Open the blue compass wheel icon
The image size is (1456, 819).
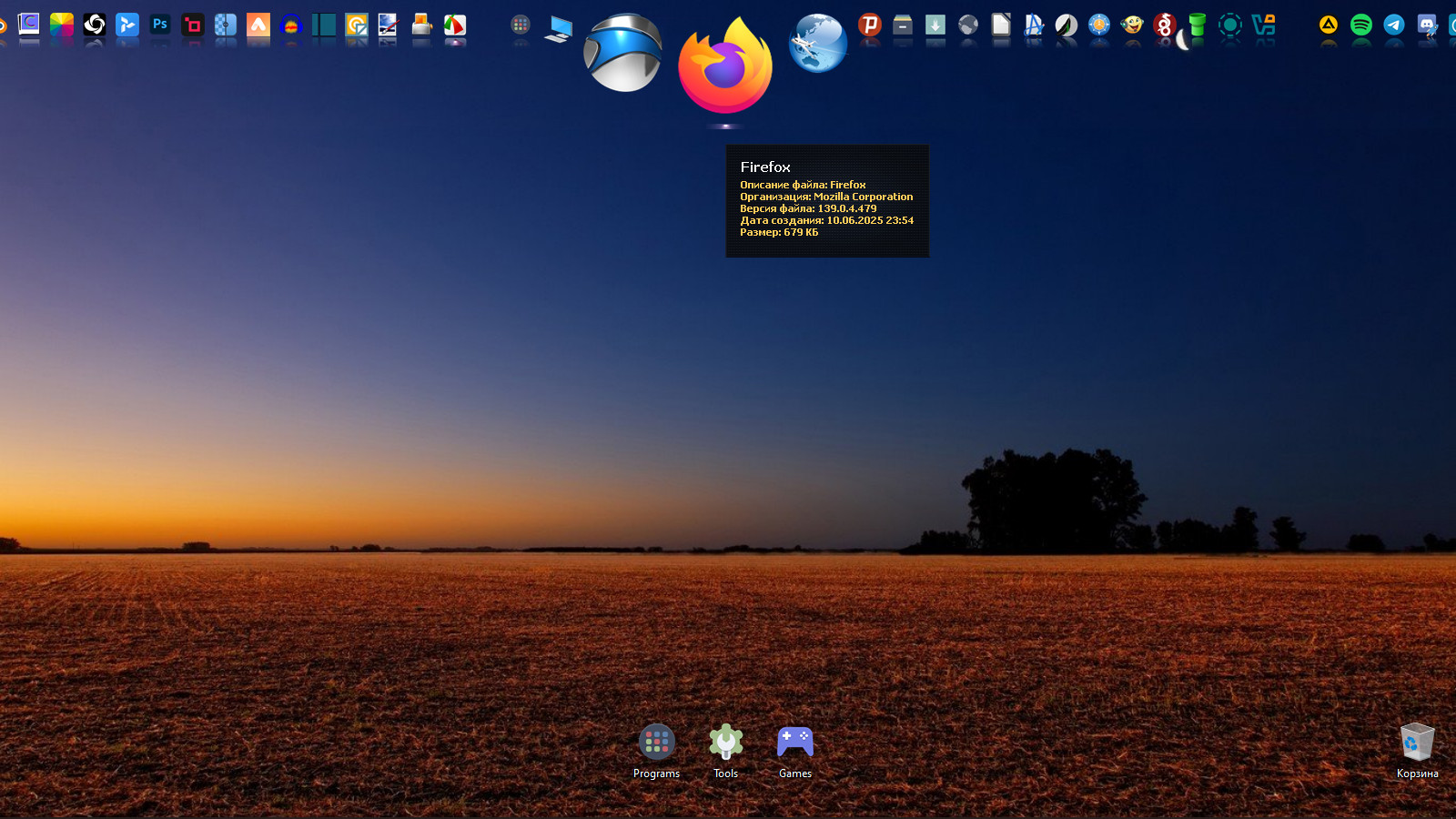coord(1099,25)
